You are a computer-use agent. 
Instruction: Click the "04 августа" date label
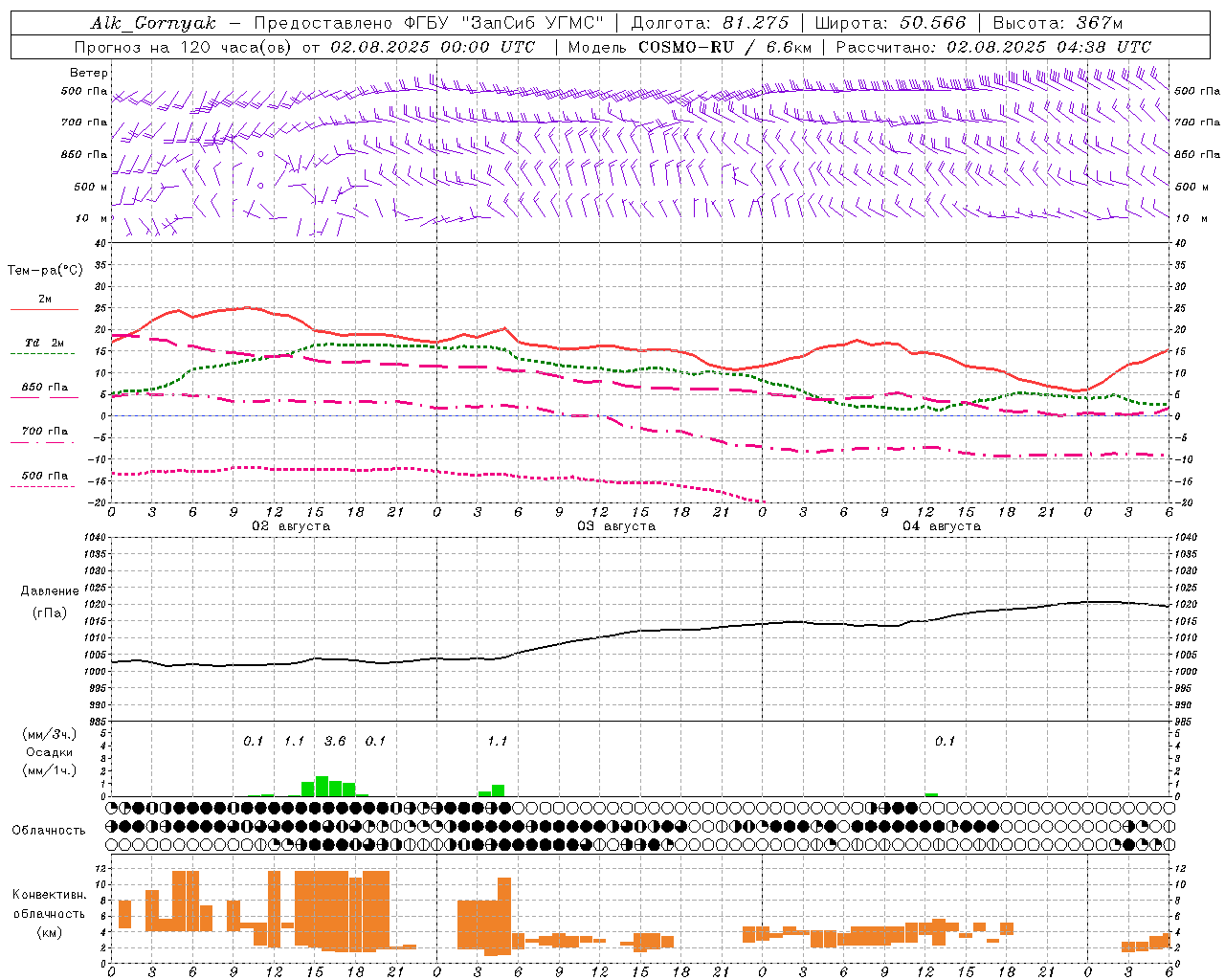click(942, 526)
